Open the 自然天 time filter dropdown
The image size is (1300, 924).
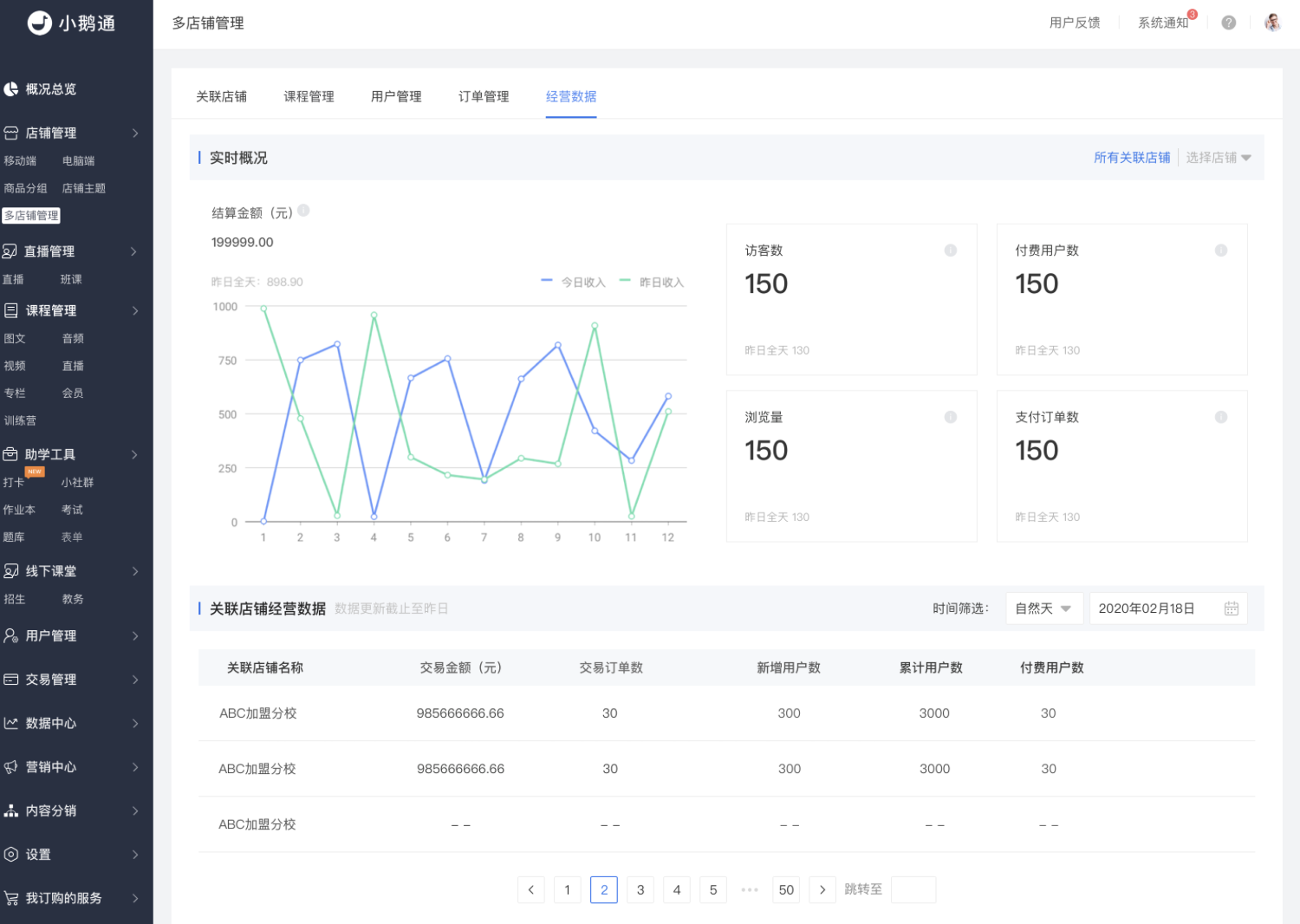pyautogui.click(x=1043, y=608)
